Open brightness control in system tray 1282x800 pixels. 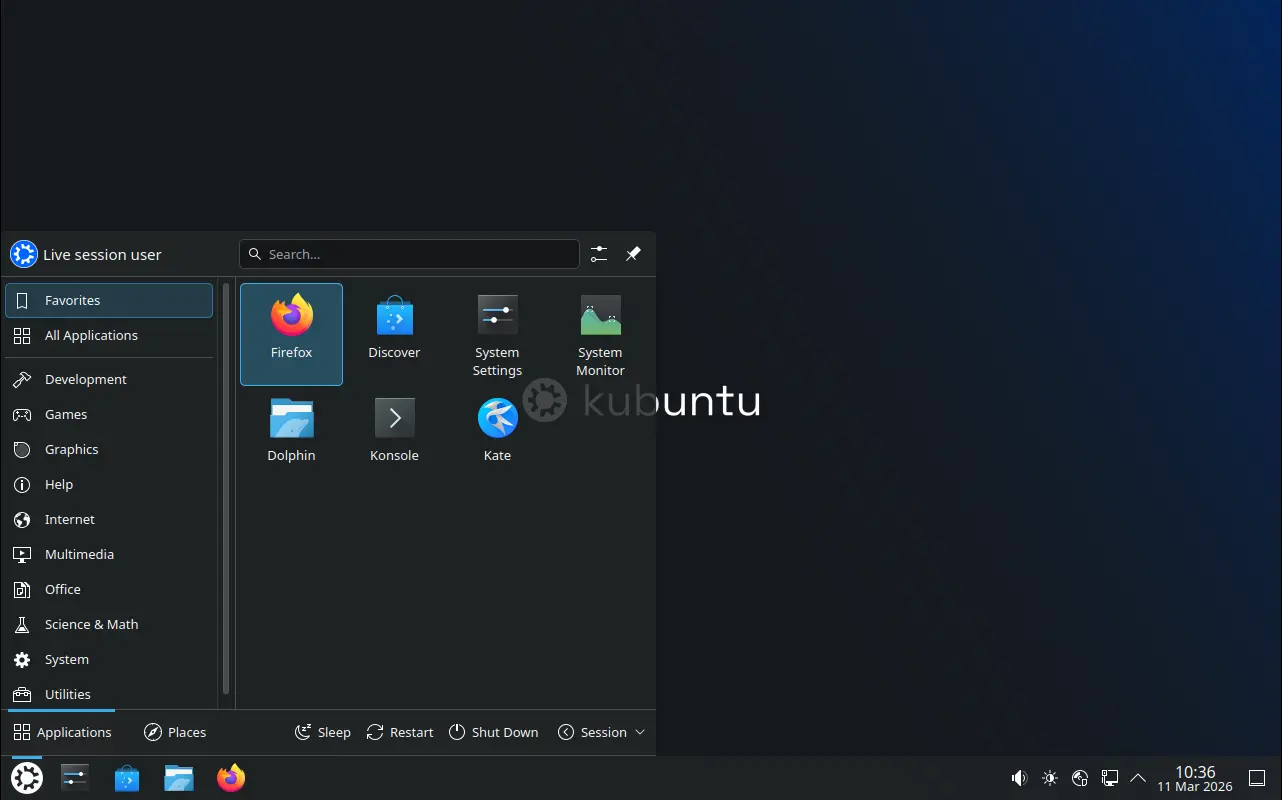pos(1049,778)
